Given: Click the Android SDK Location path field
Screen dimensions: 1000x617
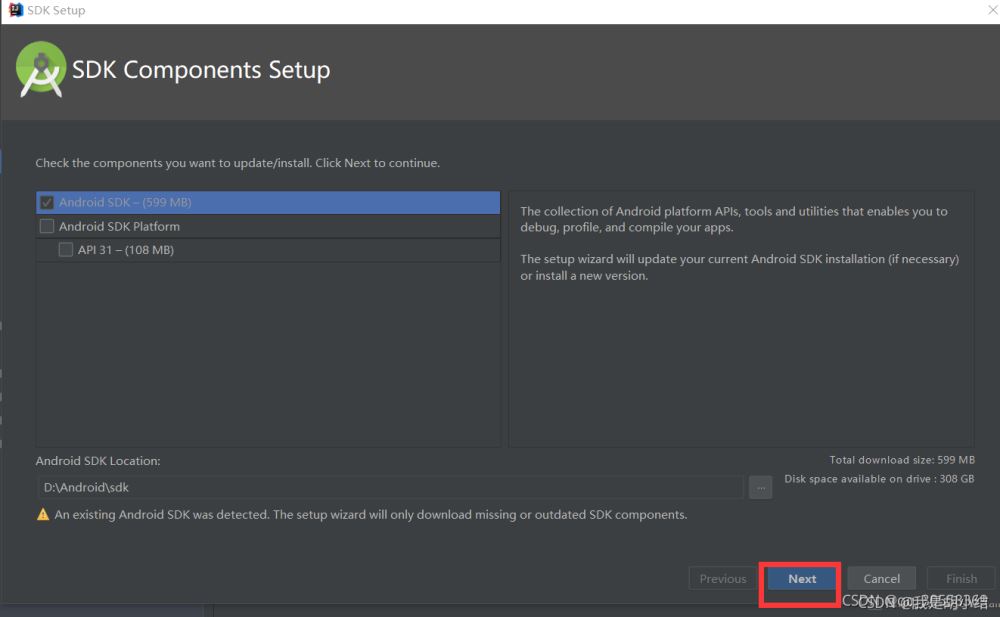Looking at the screenshot, I should pos(390,487).
